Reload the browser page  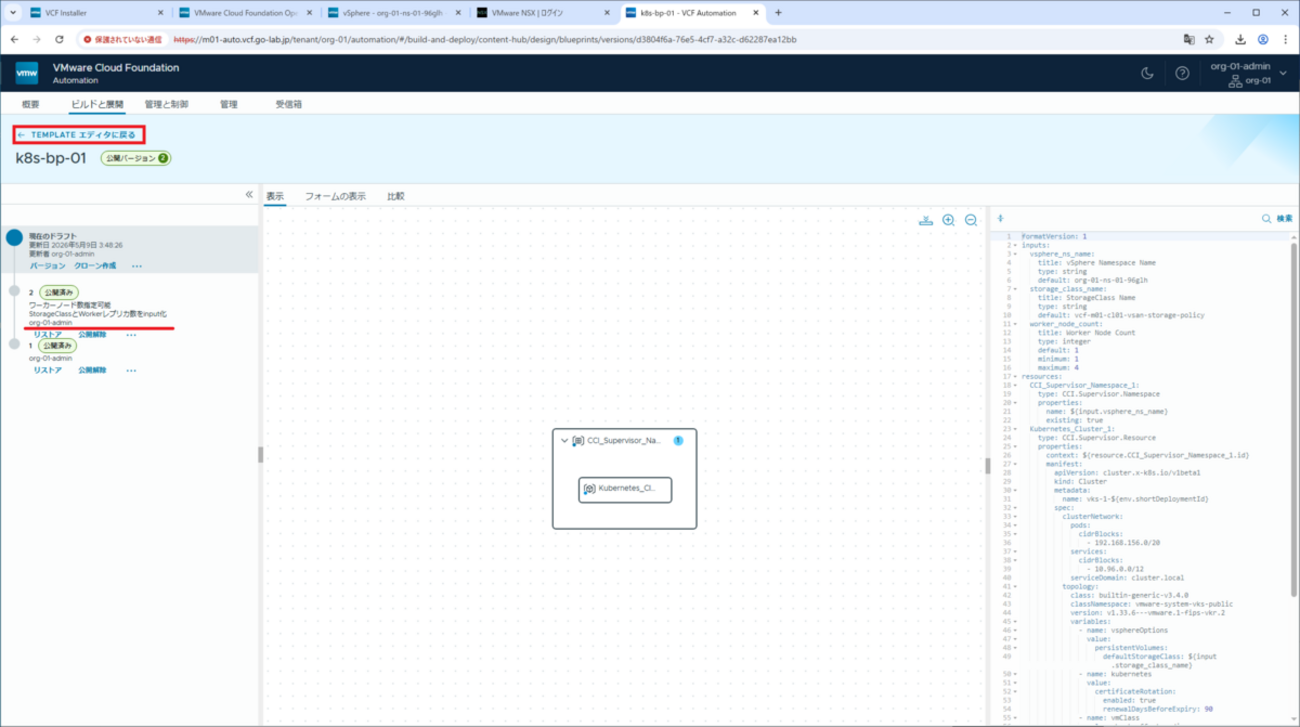[59, 40]
